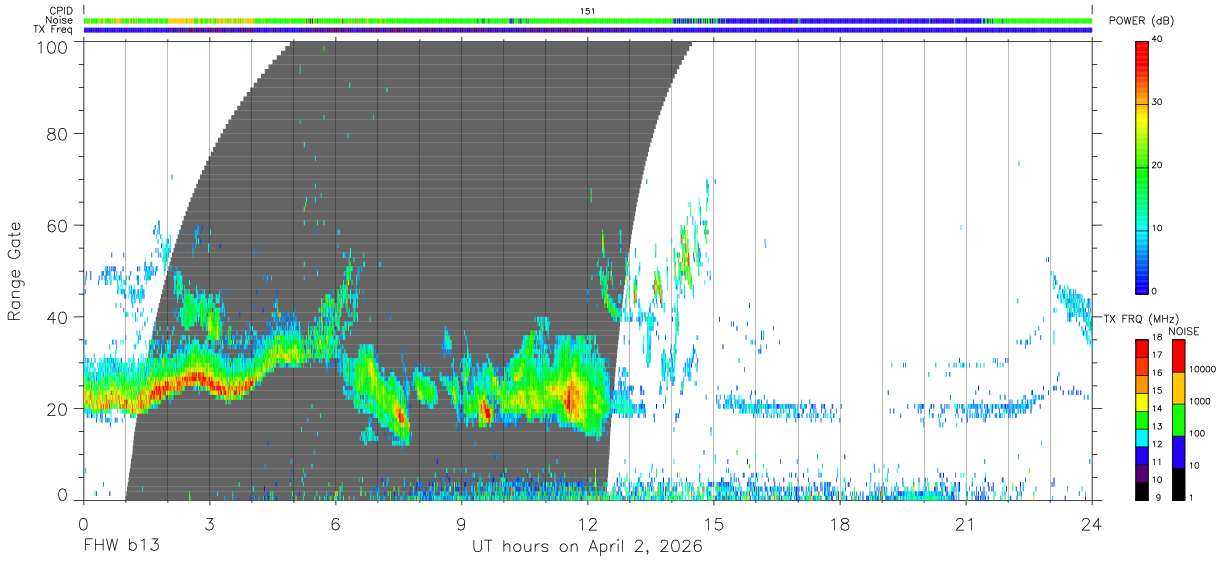This screenshot has width=1228, height=567.
Task: Click the 12 tick label on UT hours axis
Action: click(587, 523)
